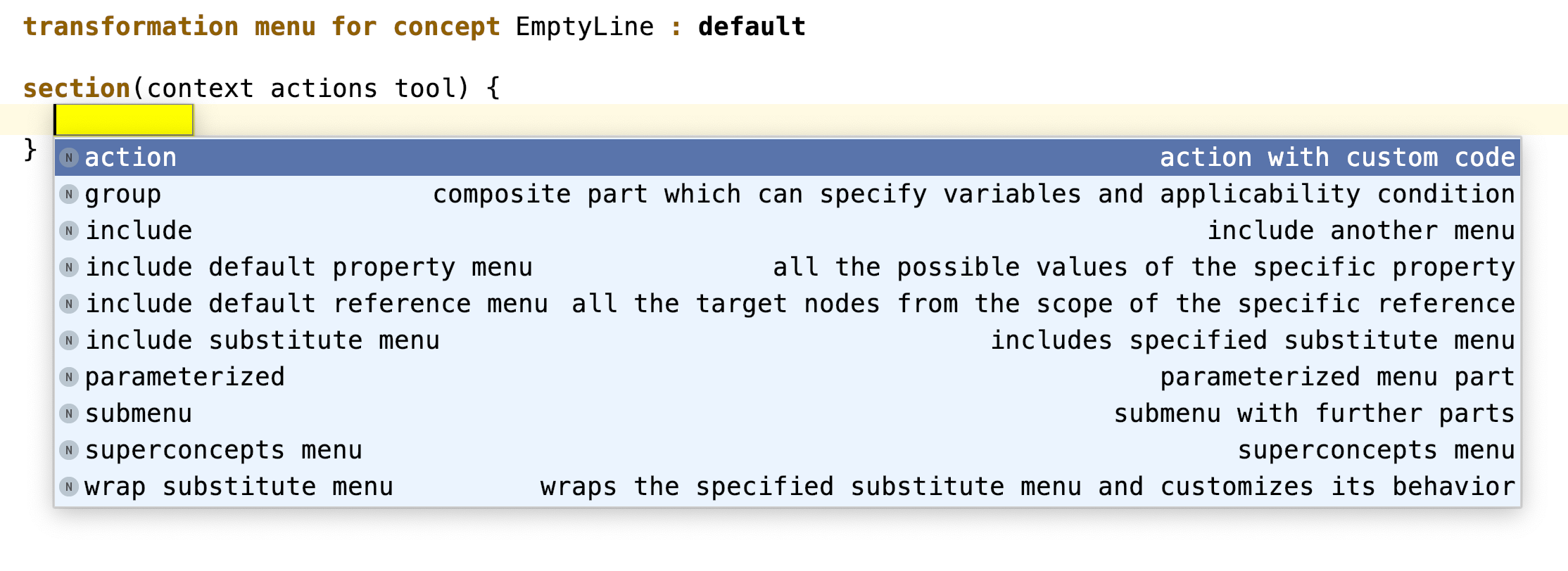Screen dimensions: 1568x571
Task: Click the N icon beside action
Action: pos(69,158)
